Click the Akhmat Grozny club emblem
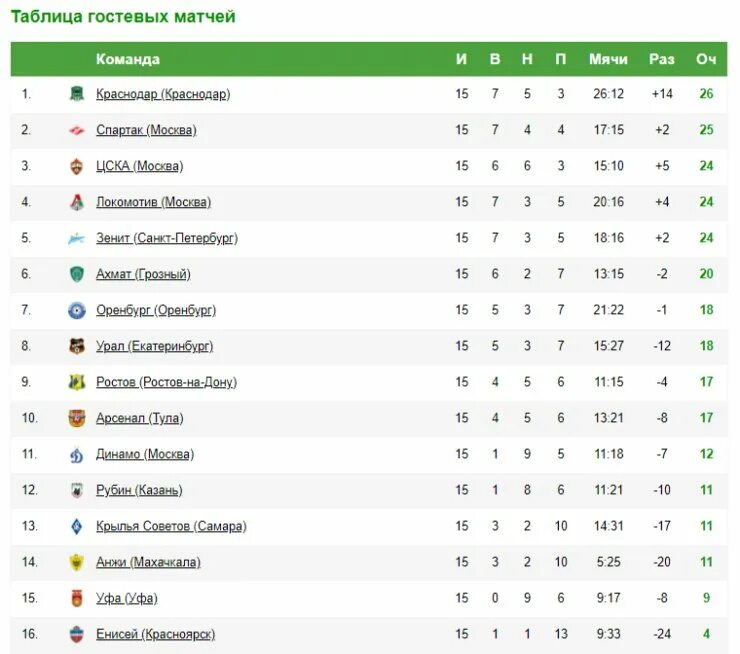740x654 pixels. tap(77, 274)
